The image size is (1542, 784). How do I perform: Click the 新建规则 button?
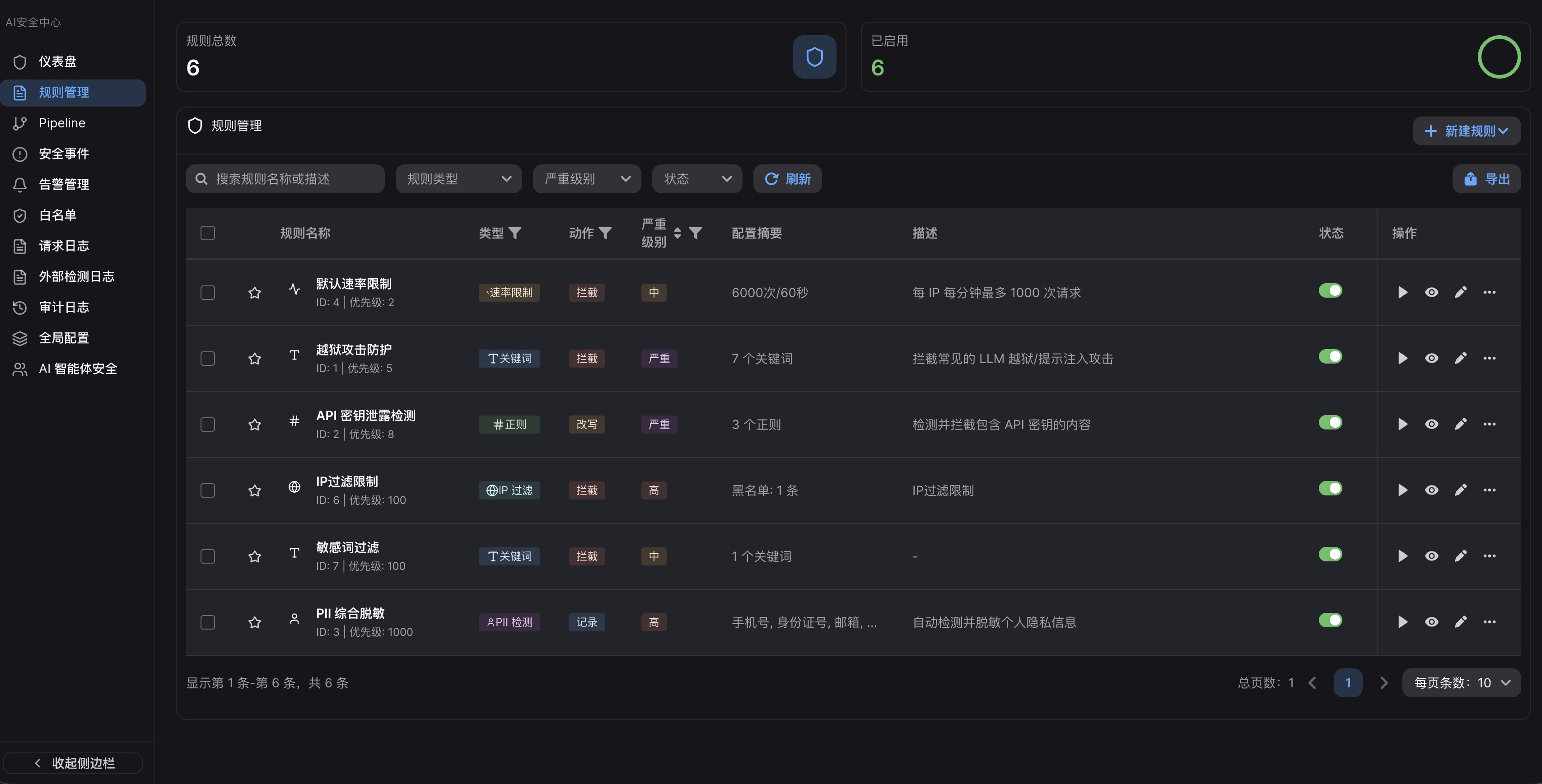[x=1467, y=131]
